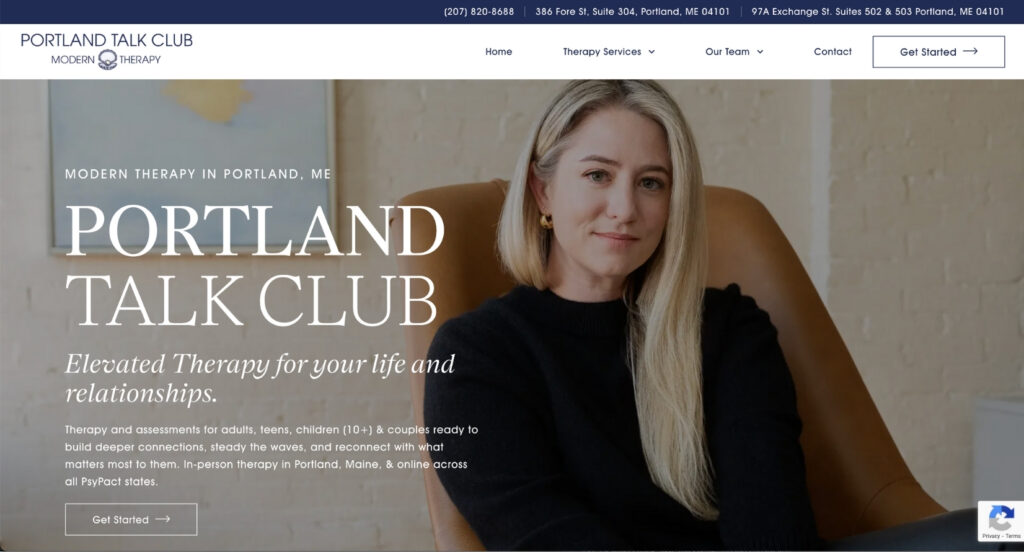
Task: Click the arrow in the header Get Started button
Action: [x=970, y=51]
